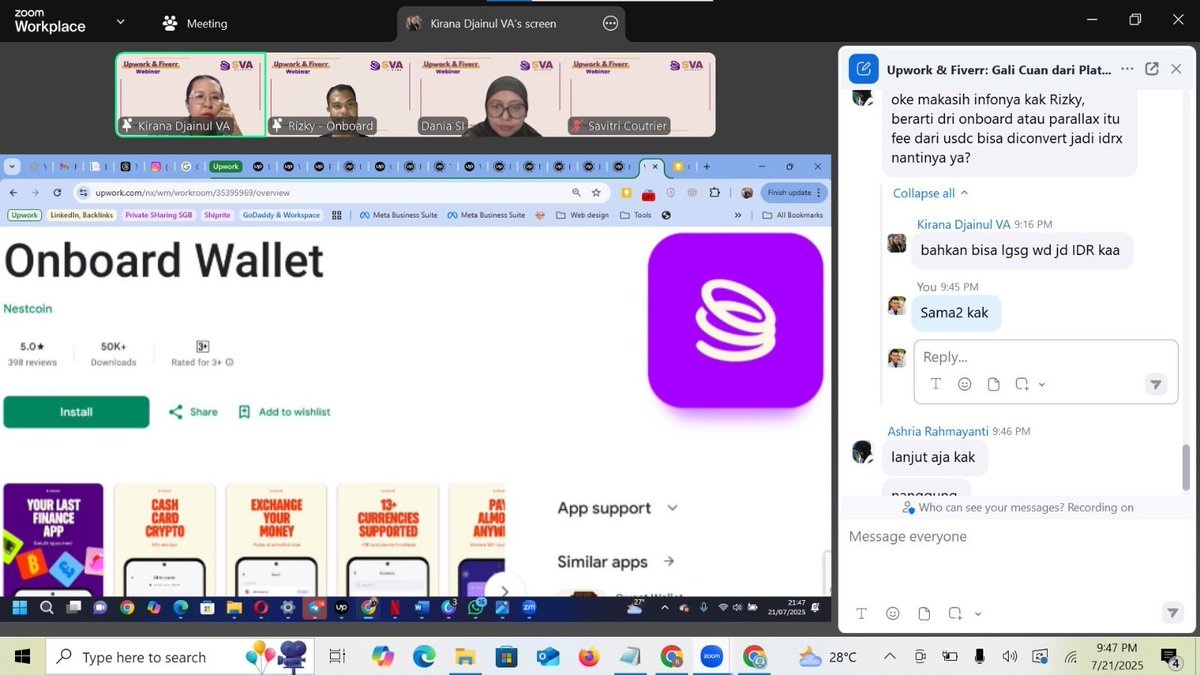Viewport: 1200px width, 675px height.
Task: Open the shared browser's extensions puzzle icon
Action: click(x=712, y=192)
